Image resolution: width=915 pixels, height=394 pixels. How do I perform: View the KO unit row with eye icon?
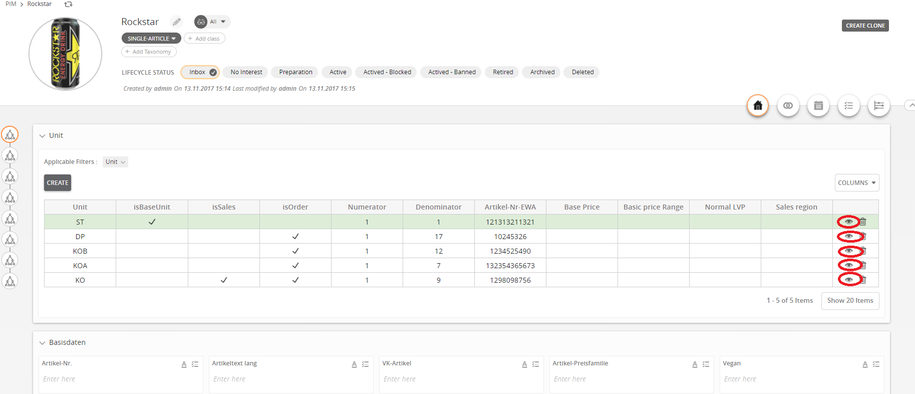pyautogui.click(x=849, y=280)
